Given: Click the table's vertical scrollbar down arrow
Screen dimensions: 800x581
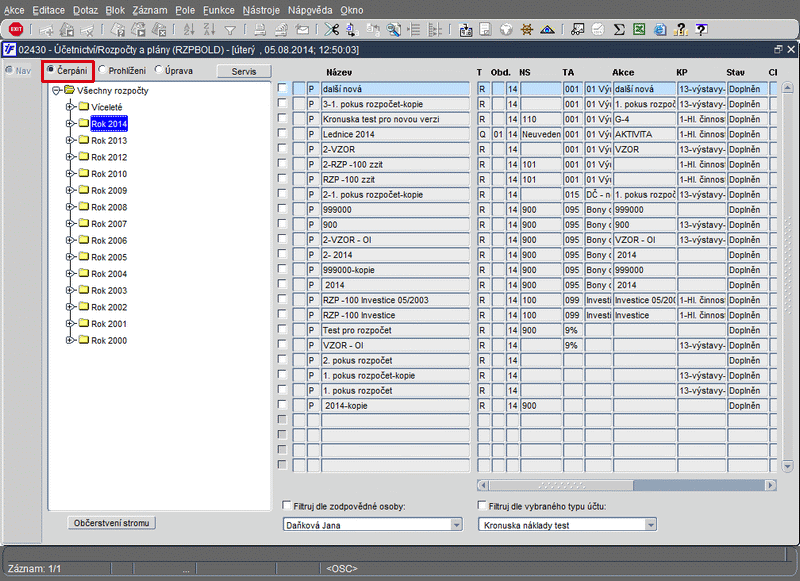Looking at the screenshot, I should click(x=787, y=465).
